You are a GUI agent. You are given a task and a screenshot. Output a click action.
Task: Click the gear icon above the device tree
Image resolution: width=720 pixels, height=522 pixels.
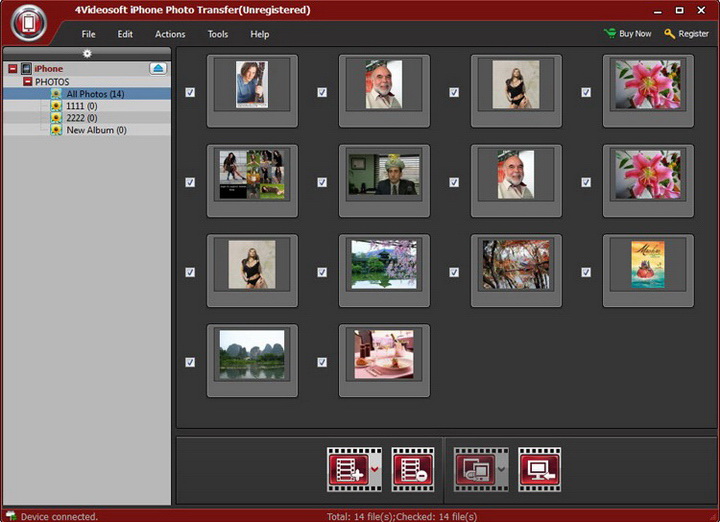click(87, 53)
